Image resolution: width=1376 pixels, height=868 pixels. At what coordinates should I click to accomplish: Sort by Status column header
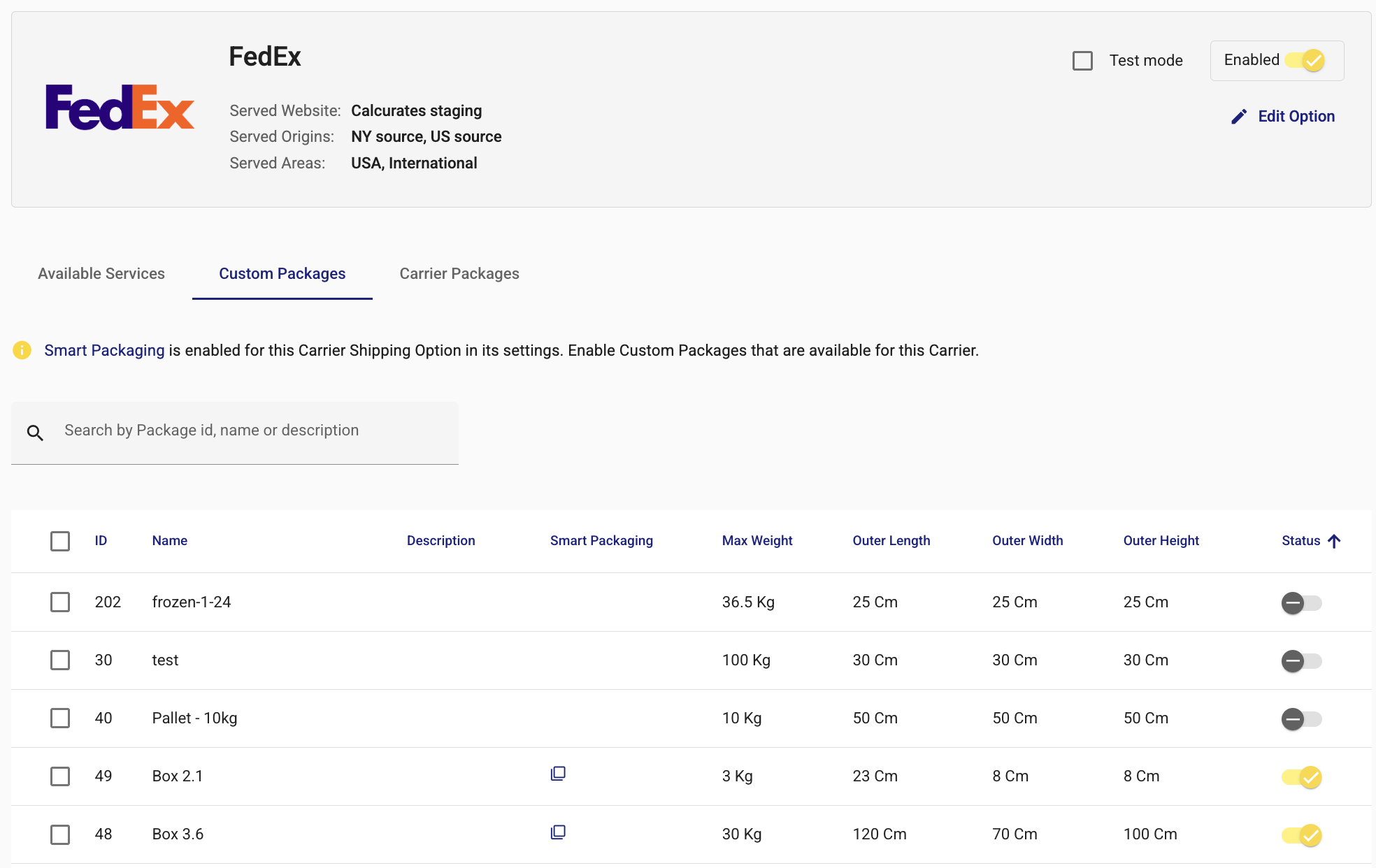[1301, 541]
